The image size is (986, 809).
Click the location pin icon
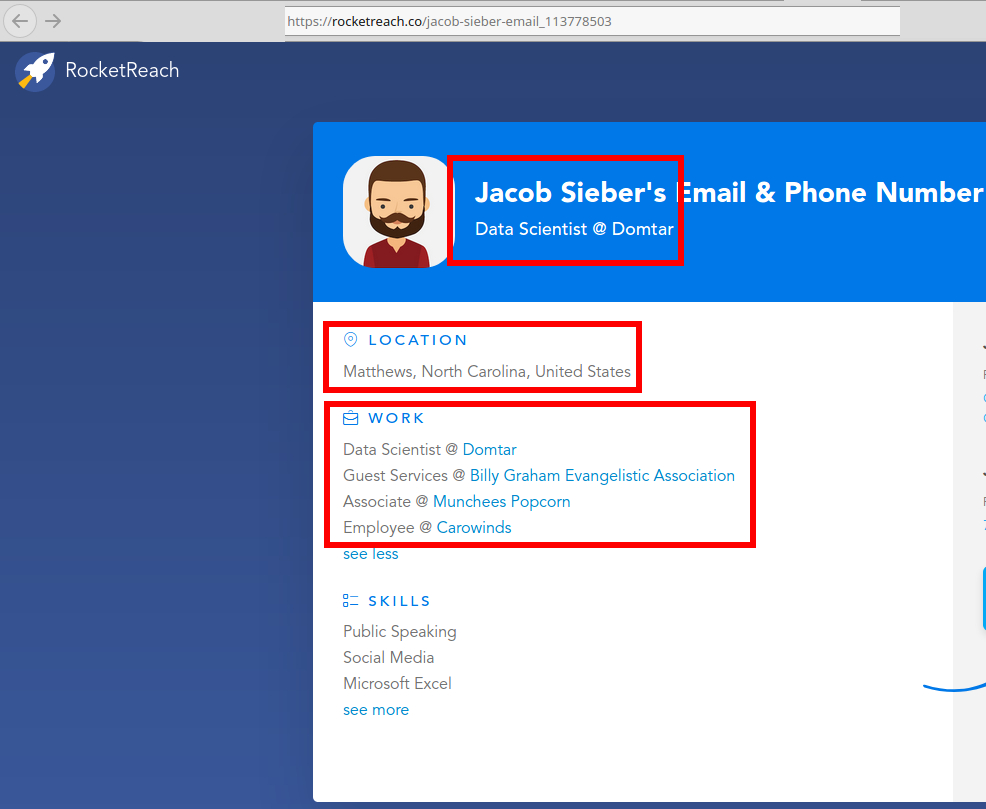pos(350,340)
